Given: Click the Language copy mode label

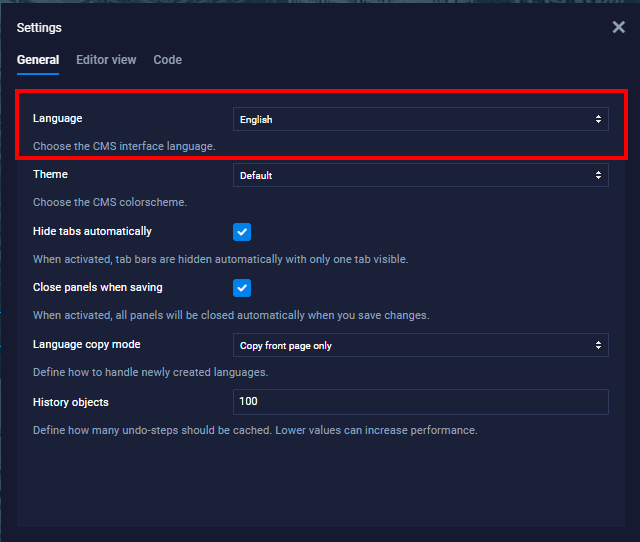Looking at the screenshot, I should [86, 344].
